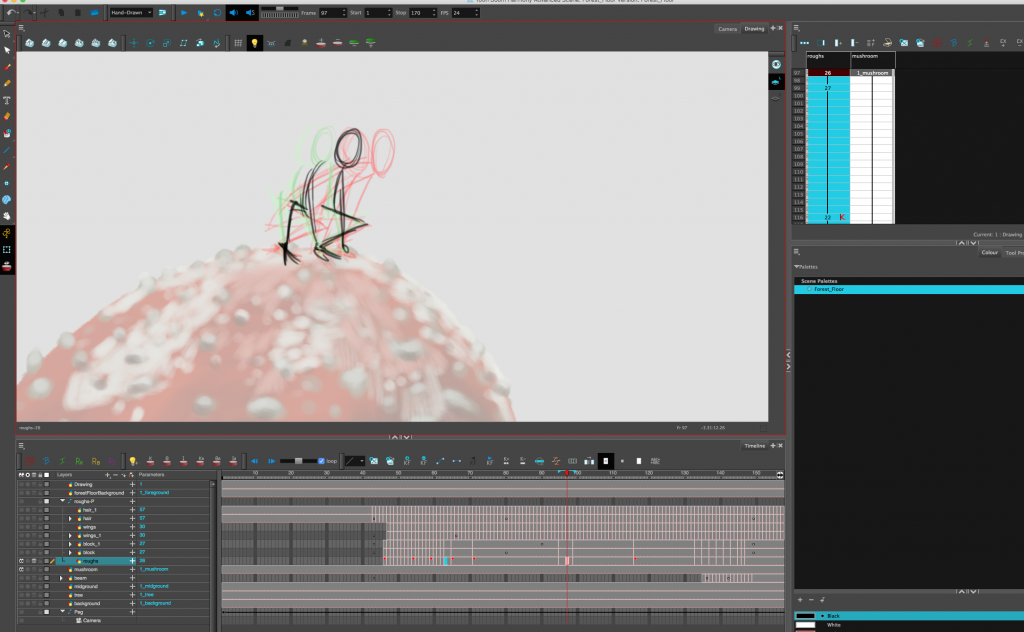Image resolution: width=1024 pixels, height=632 pixels.
Task: Expand the beam layer group
Action: point(62,578)
